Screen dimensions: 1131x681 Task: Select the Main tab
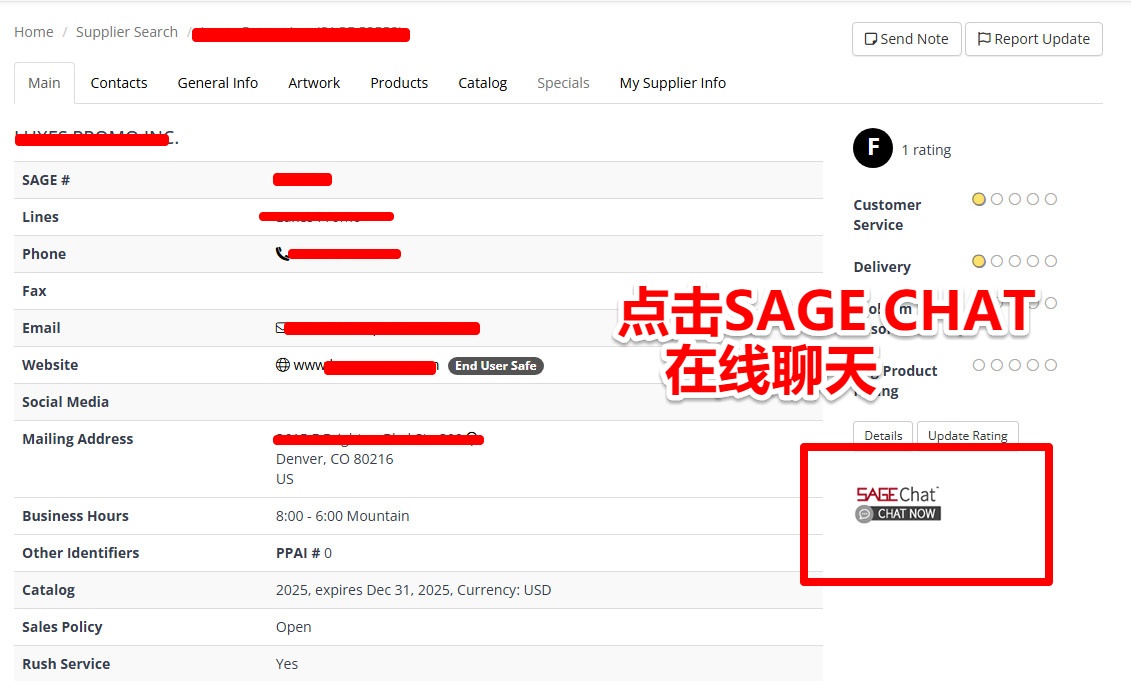click(x=44, y=83)
